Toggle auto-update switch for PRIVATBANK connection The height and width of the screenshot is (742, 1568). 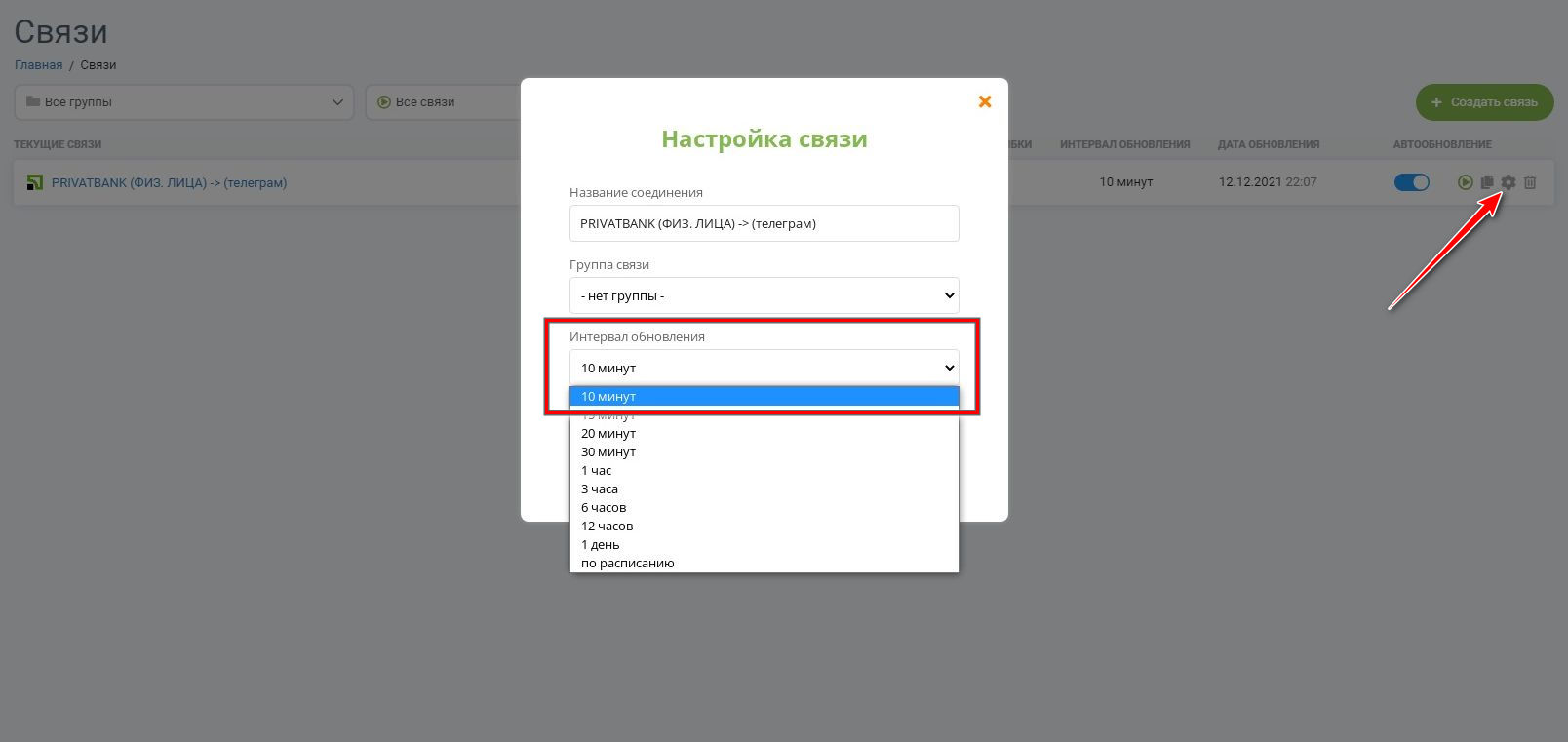pyautogui.click(x=1412, y=182)
